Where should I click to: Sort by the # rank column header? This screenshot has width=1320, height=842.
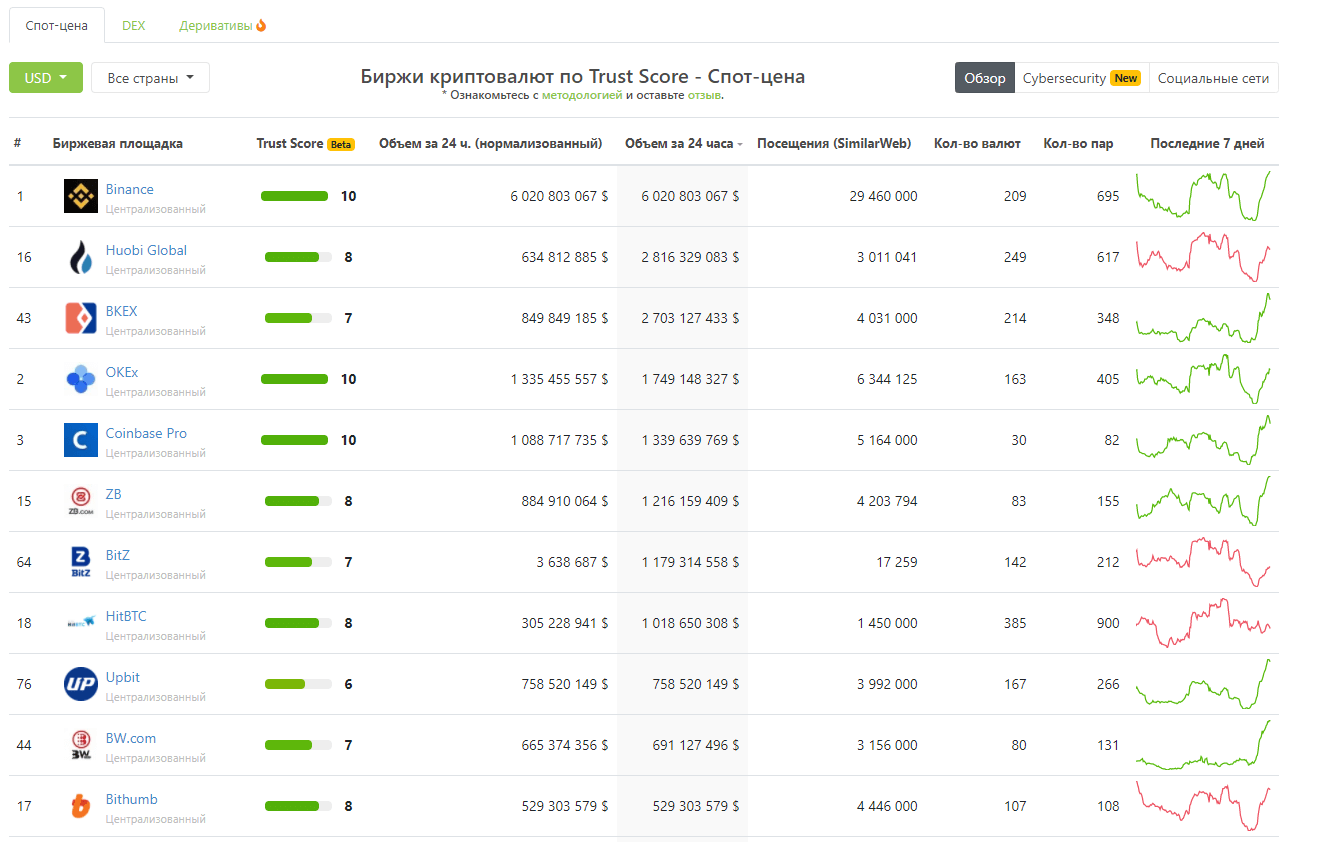click(x=18, y=144)
